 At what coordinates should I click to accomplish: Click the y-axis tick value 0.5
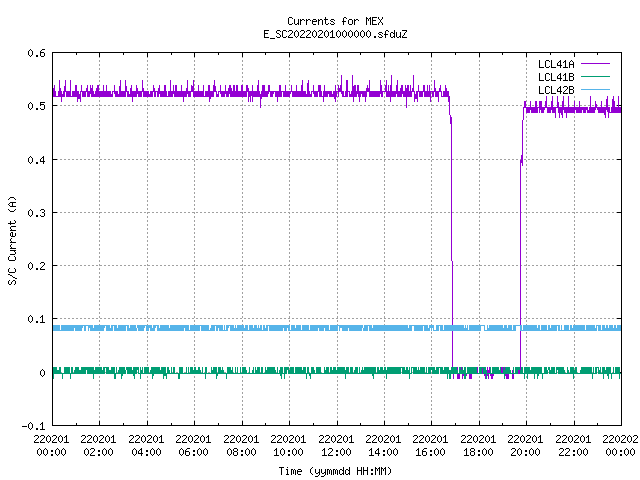click(x=36, y=106)
